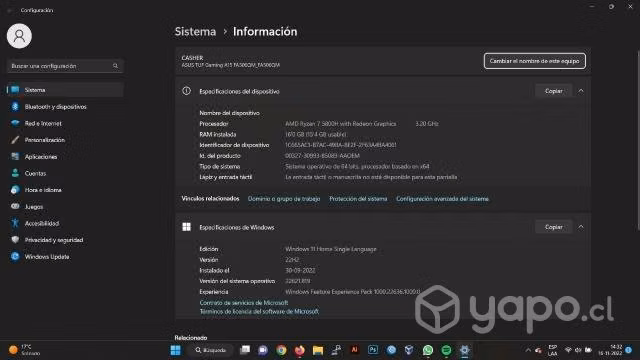Click the Identificador de dispositivo value
Viewport: 640px width, 360px height.
pos(340,145)
